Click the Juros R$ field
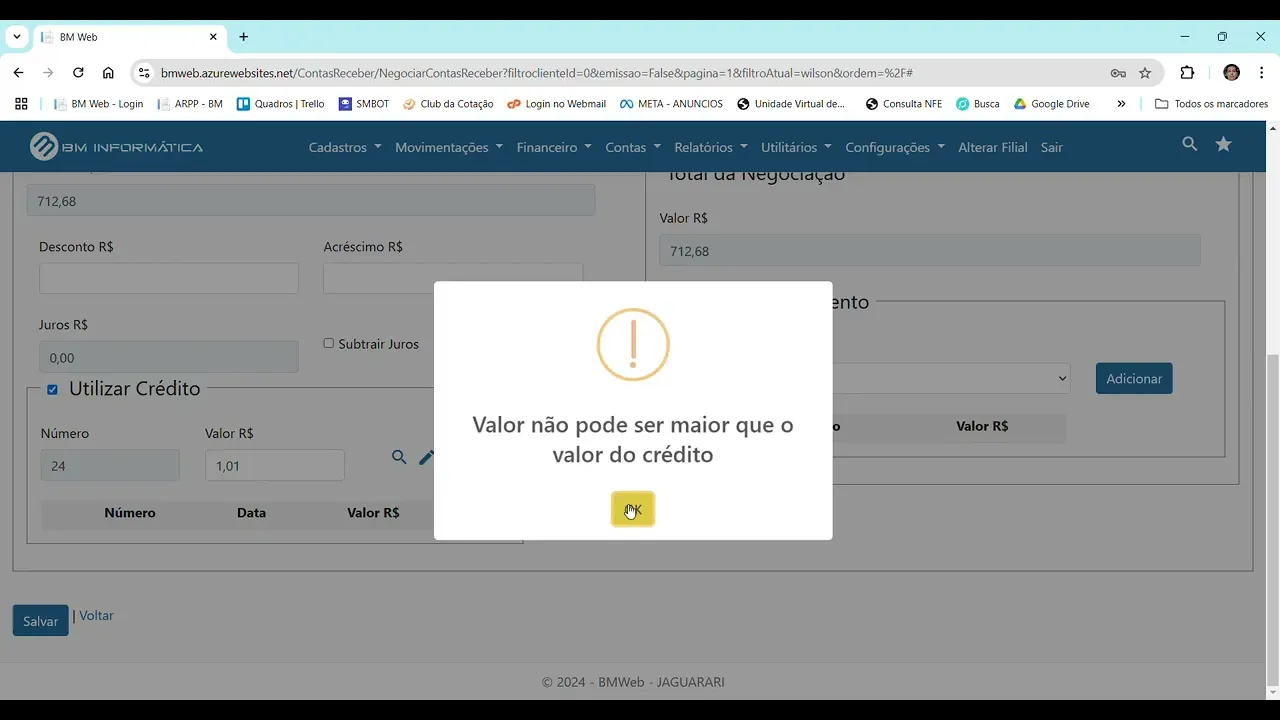Image resolution: width=1280 pixels, height=720 pixels. click(x=169, y=357)
